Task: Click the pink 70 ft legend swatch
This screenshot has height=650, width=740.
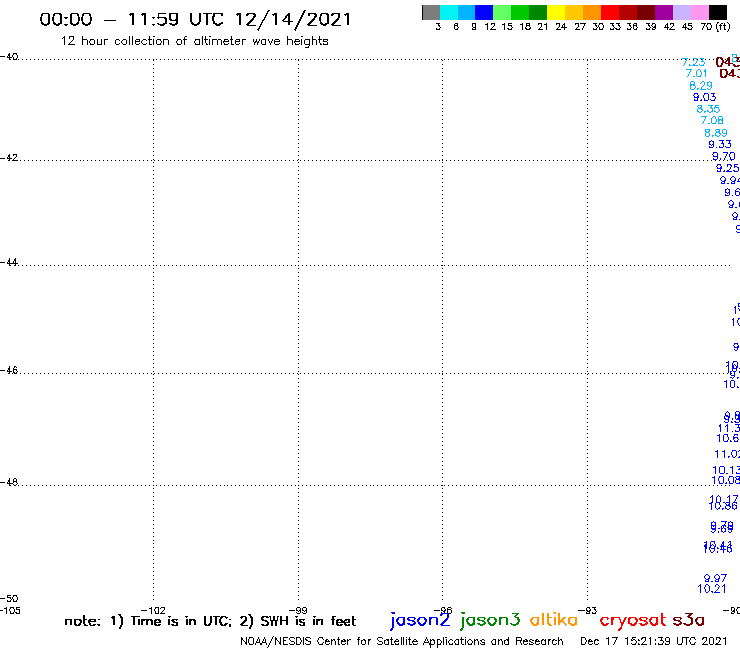Action: click(x=700, y=12)
